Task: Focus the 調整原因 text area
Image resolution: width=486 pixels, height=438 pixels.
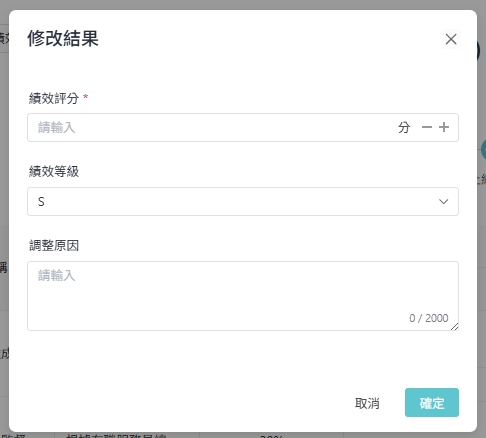Action: pos(243,296)
